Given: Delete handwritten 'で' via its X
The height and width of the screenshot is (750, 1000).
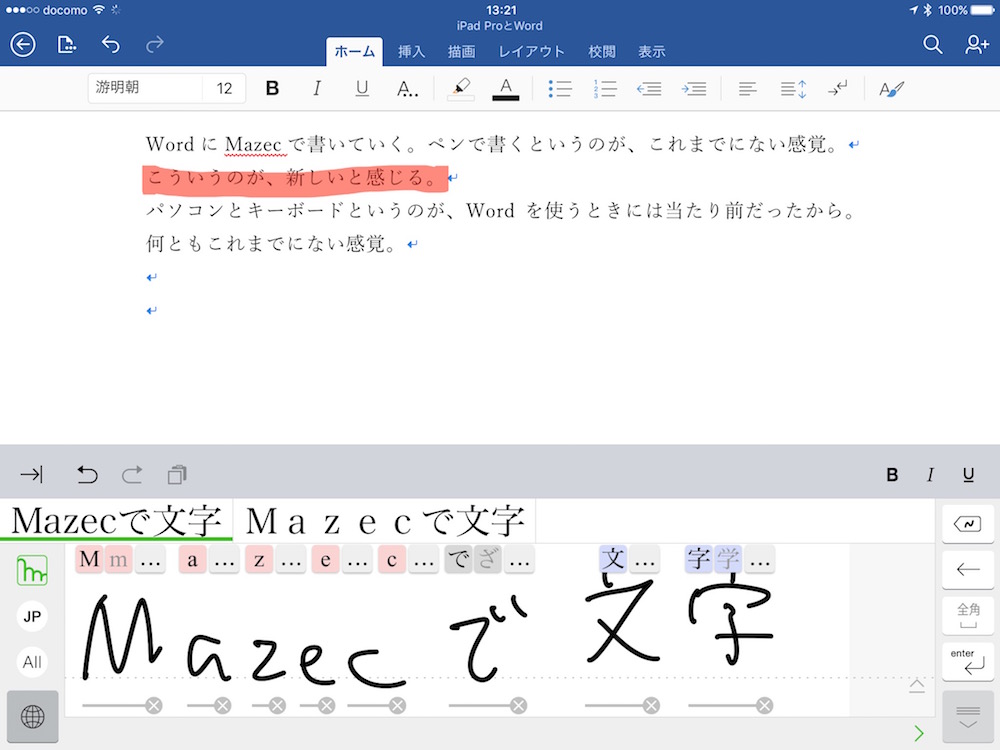Looking at the screenshot, I should [519, 705].
